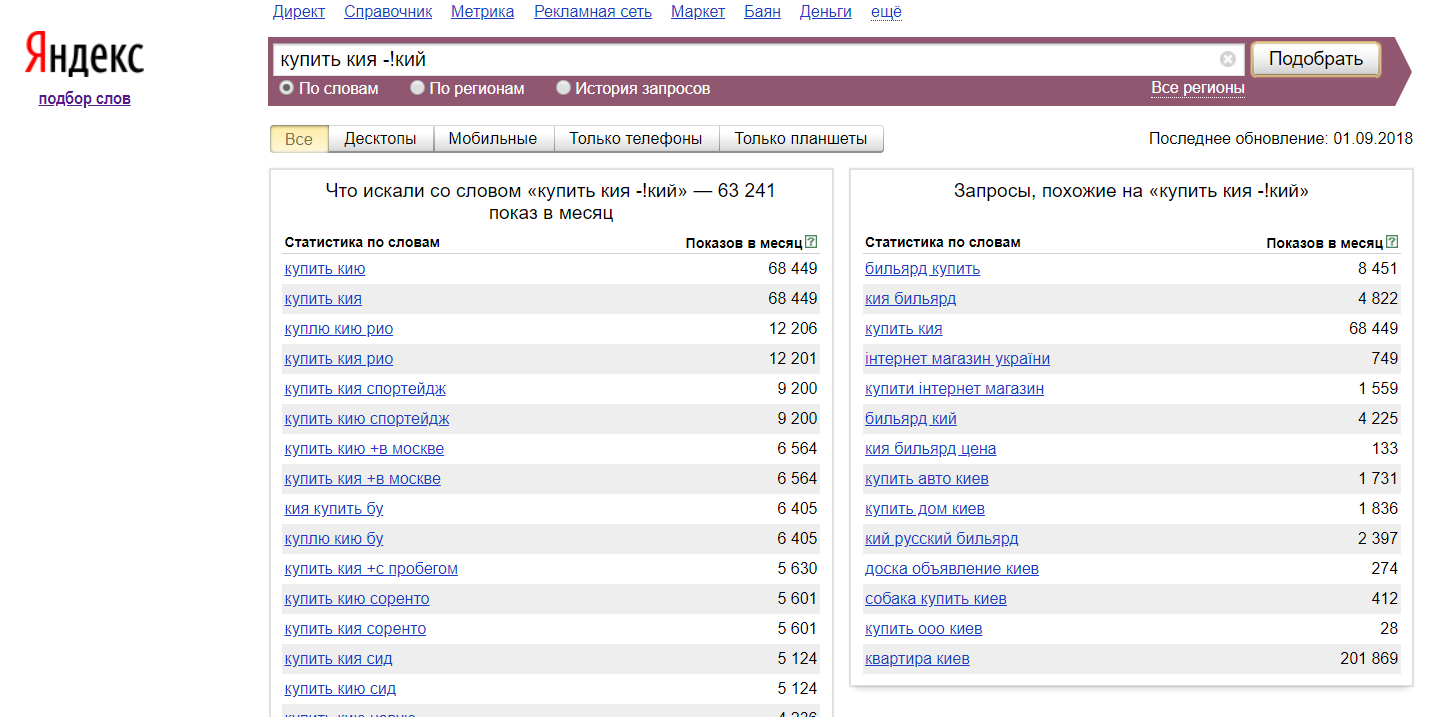Viewport: 1434px width, 717px height.
Task: Select the История запросов radio button
Action: 563,88
